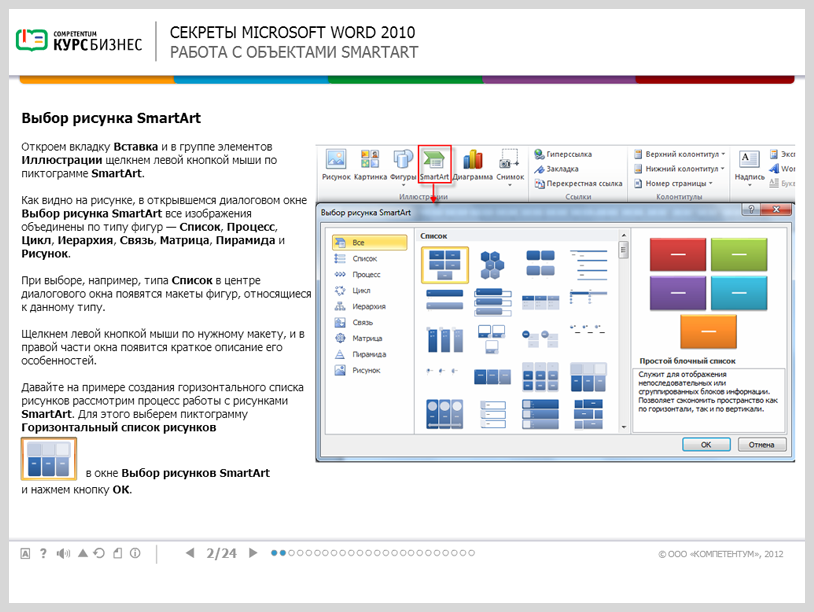Viewport: 814px width, 612px height.
Task: Toggle the sound speaker icon in footer
Action: pyautogui.click(x=63, y=553)
